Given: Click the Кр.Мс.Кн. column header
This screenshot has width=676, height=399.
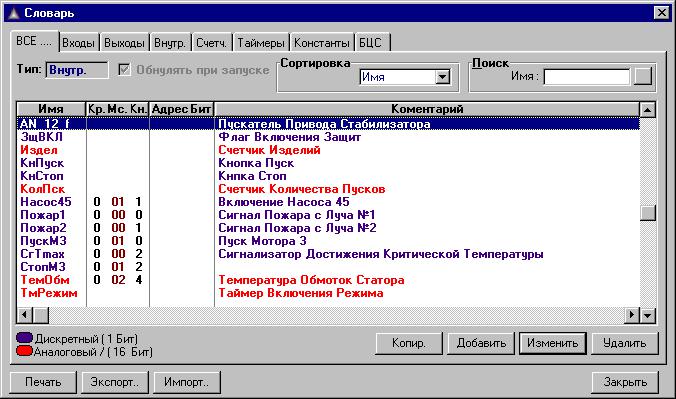Looking at the screenshot, I should point(117,109).
